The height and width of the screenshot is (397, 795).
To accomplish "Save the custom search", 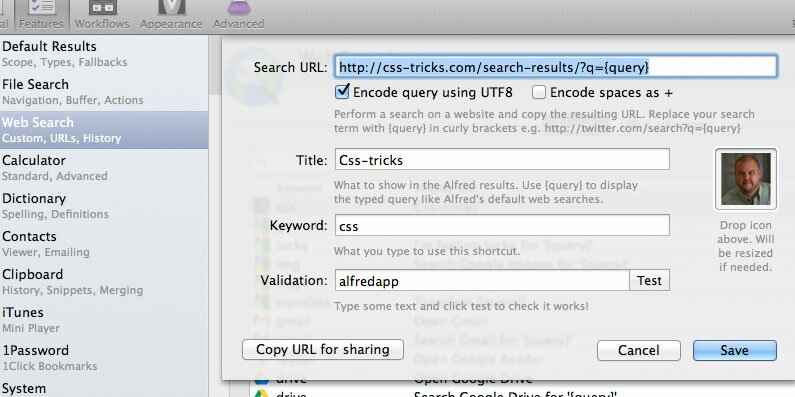I will point(735,350).
